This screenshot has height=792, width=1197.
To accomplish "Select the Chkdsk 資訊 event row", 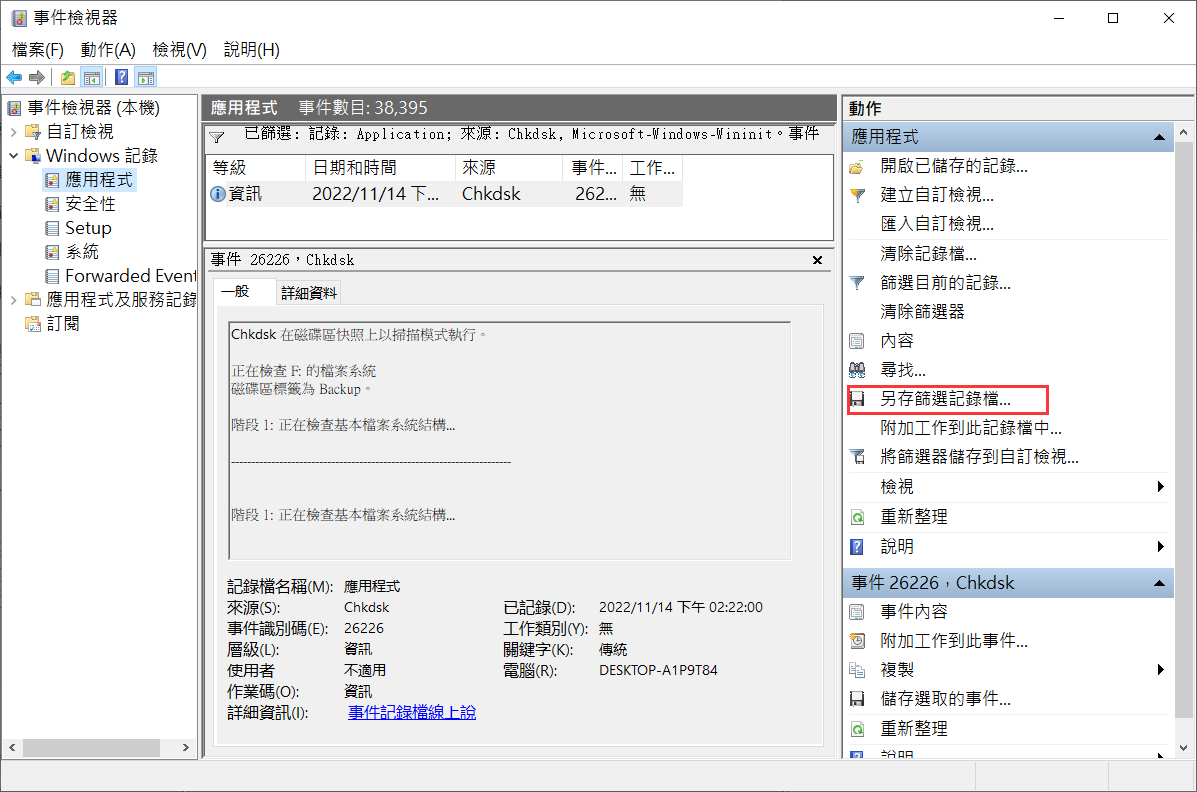I will (444, 194).
